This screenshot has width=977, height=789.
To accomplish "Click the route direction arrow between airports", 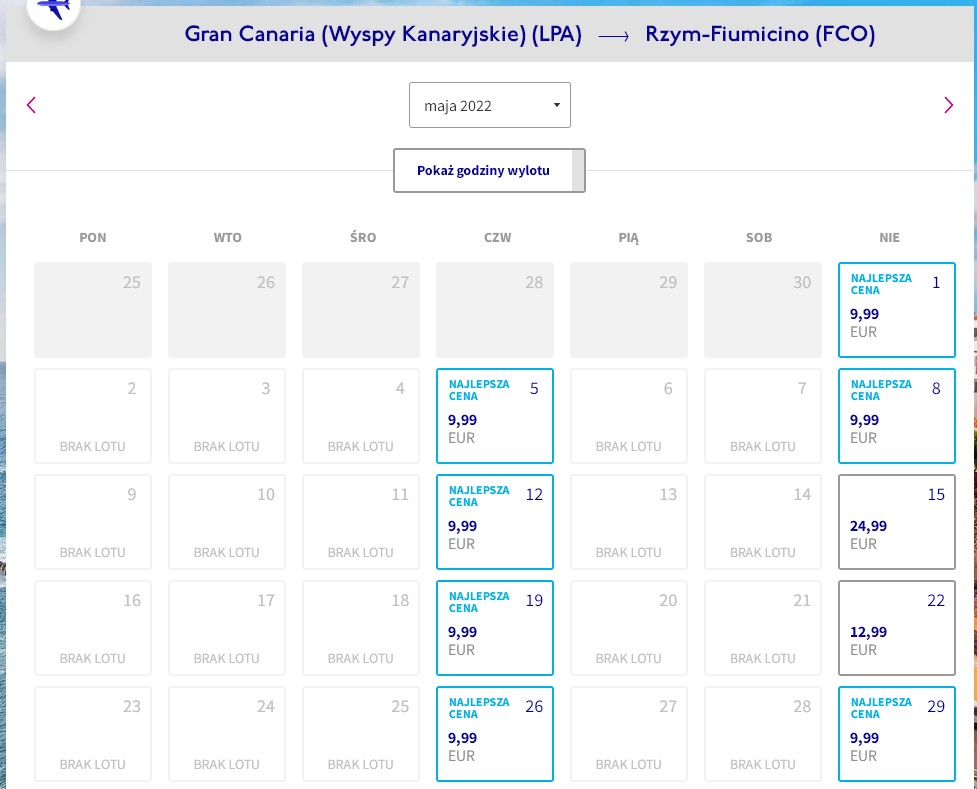I will (x=614, y=37).
